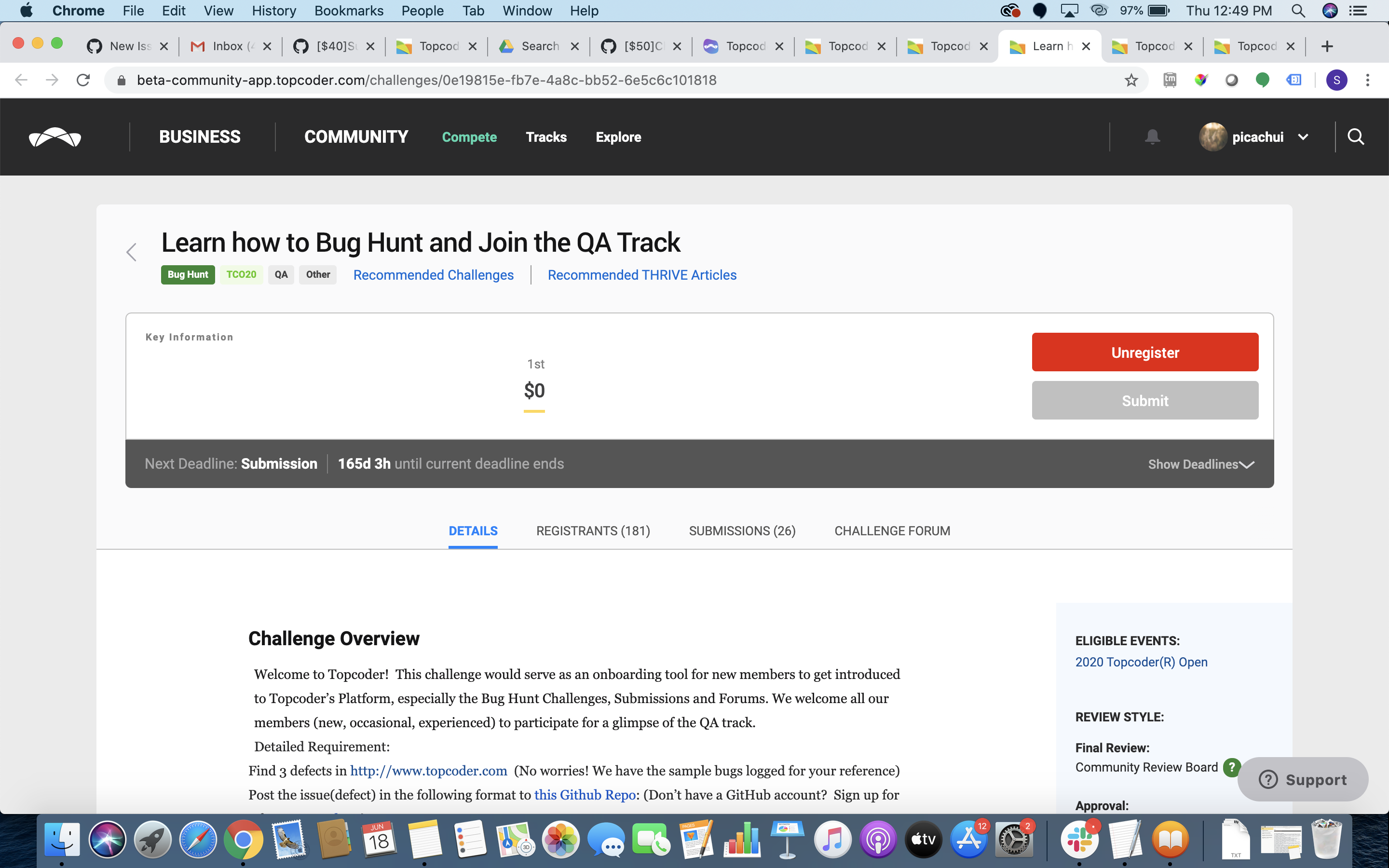The width and height of the screenshot is (1389, 868).
Task: Click the Topcoder logo in header
Action: click(55, 137)
